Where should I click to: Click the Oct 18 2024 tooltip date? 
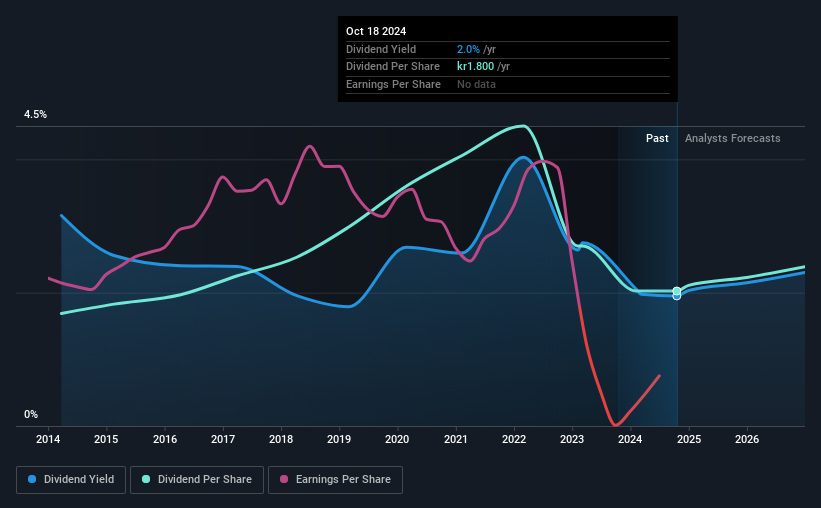376,31
